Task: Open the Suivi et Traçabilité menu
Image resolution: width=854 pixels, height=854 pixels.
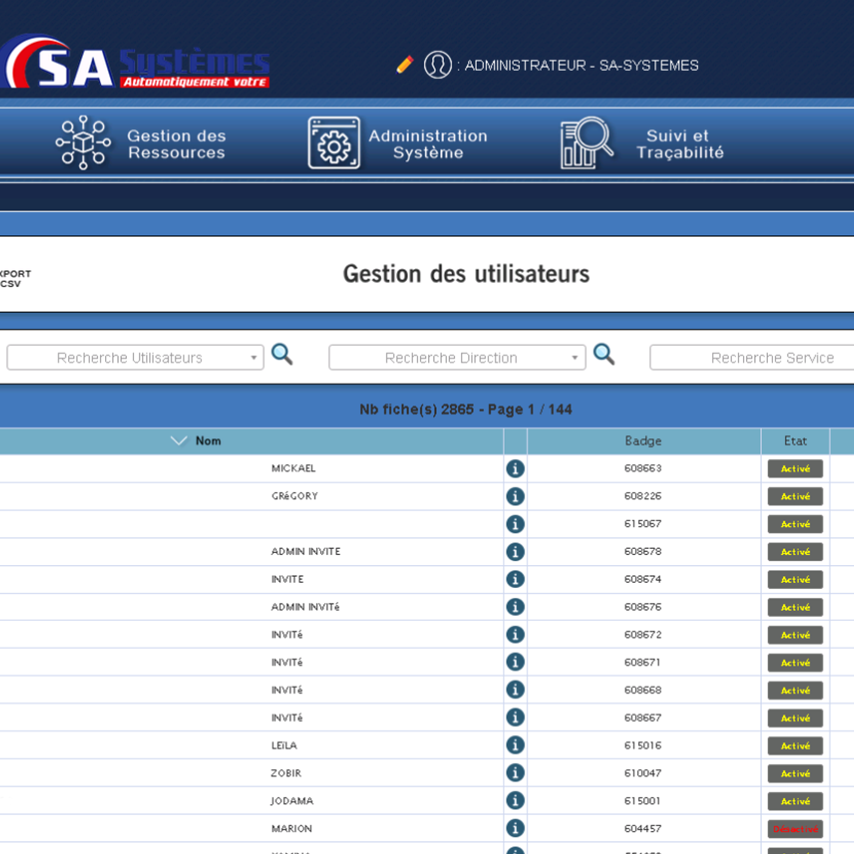Action: [x=642, y=144]
